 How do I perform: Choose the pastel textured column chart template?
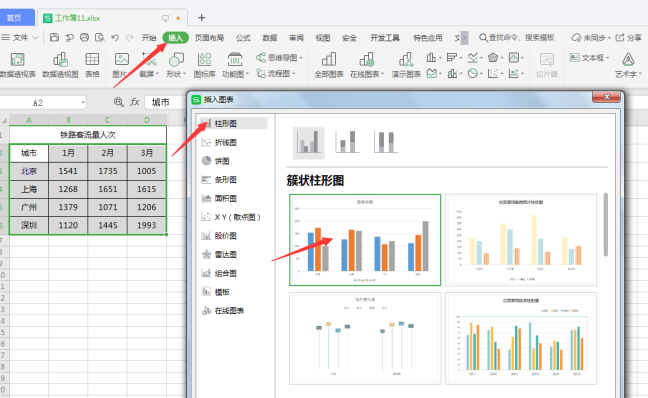tap(521, 240)
